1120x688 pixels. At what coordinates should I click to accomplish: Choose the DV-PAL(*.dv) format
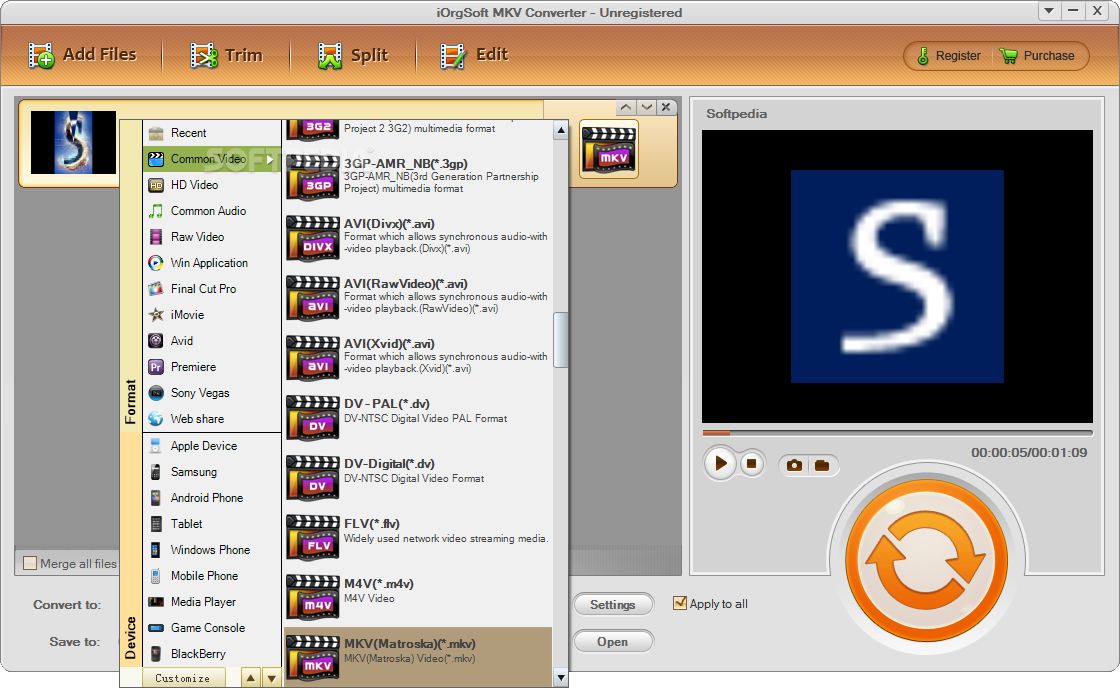point(419,417)
